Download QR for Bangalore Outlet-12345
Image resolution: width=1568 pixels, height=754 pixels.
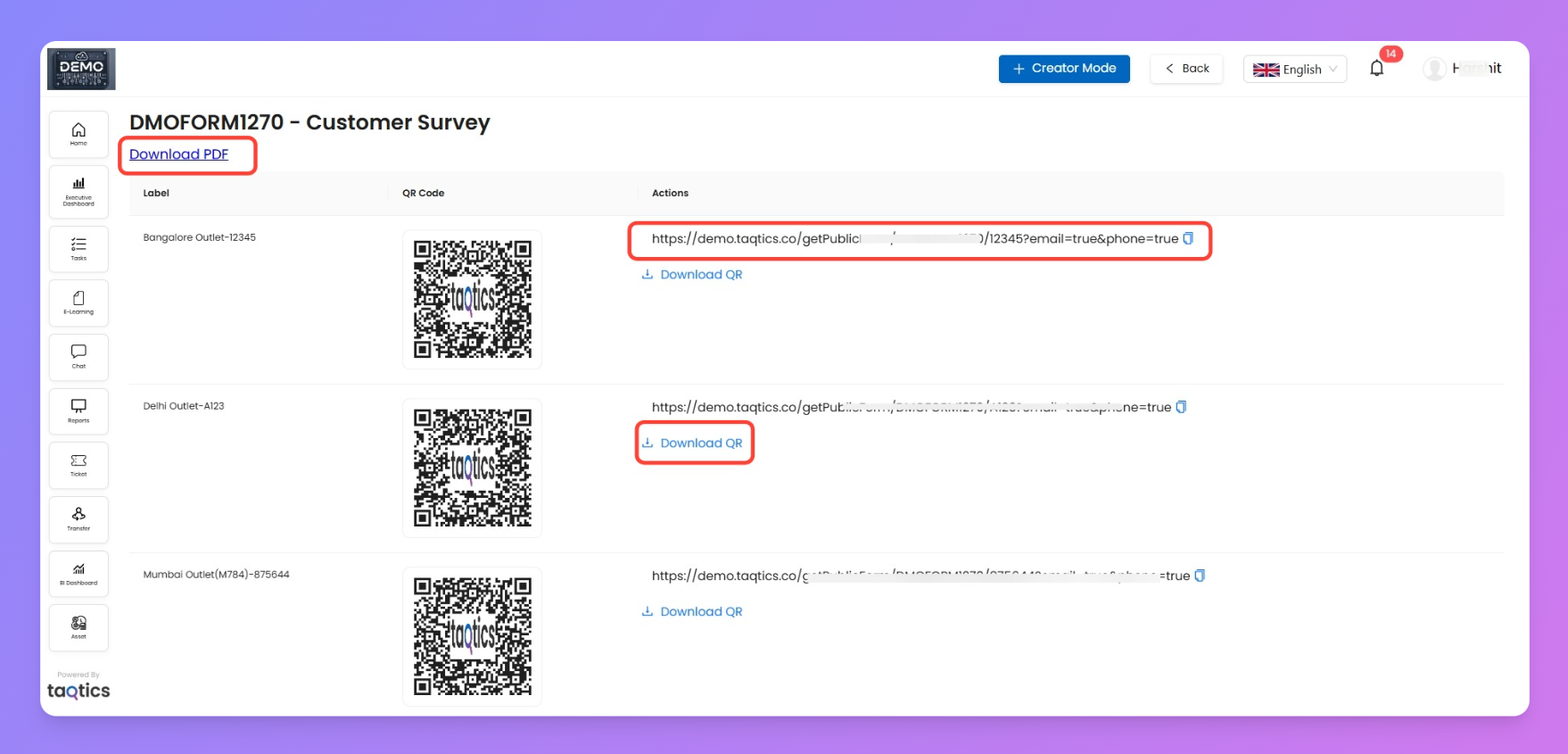[x=692, y=275]
